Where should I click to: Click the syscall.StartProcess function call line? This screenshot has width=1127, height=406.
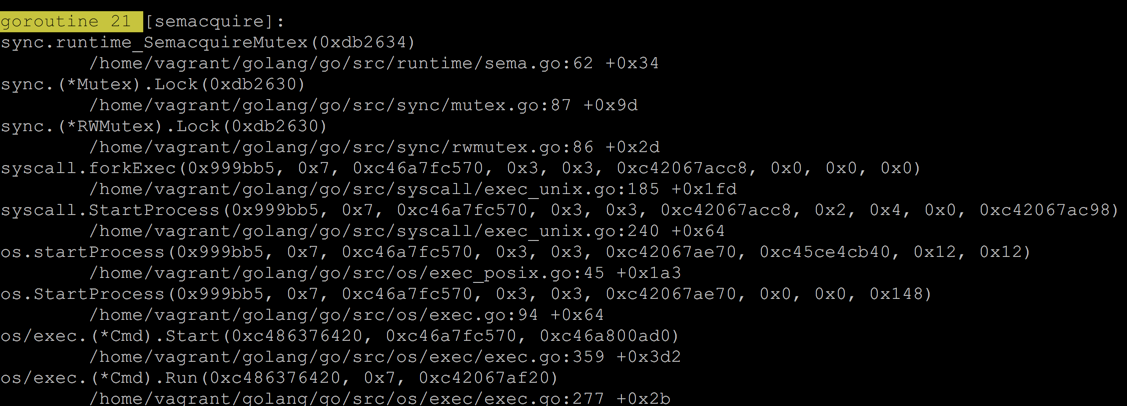[x=560, y=210]
